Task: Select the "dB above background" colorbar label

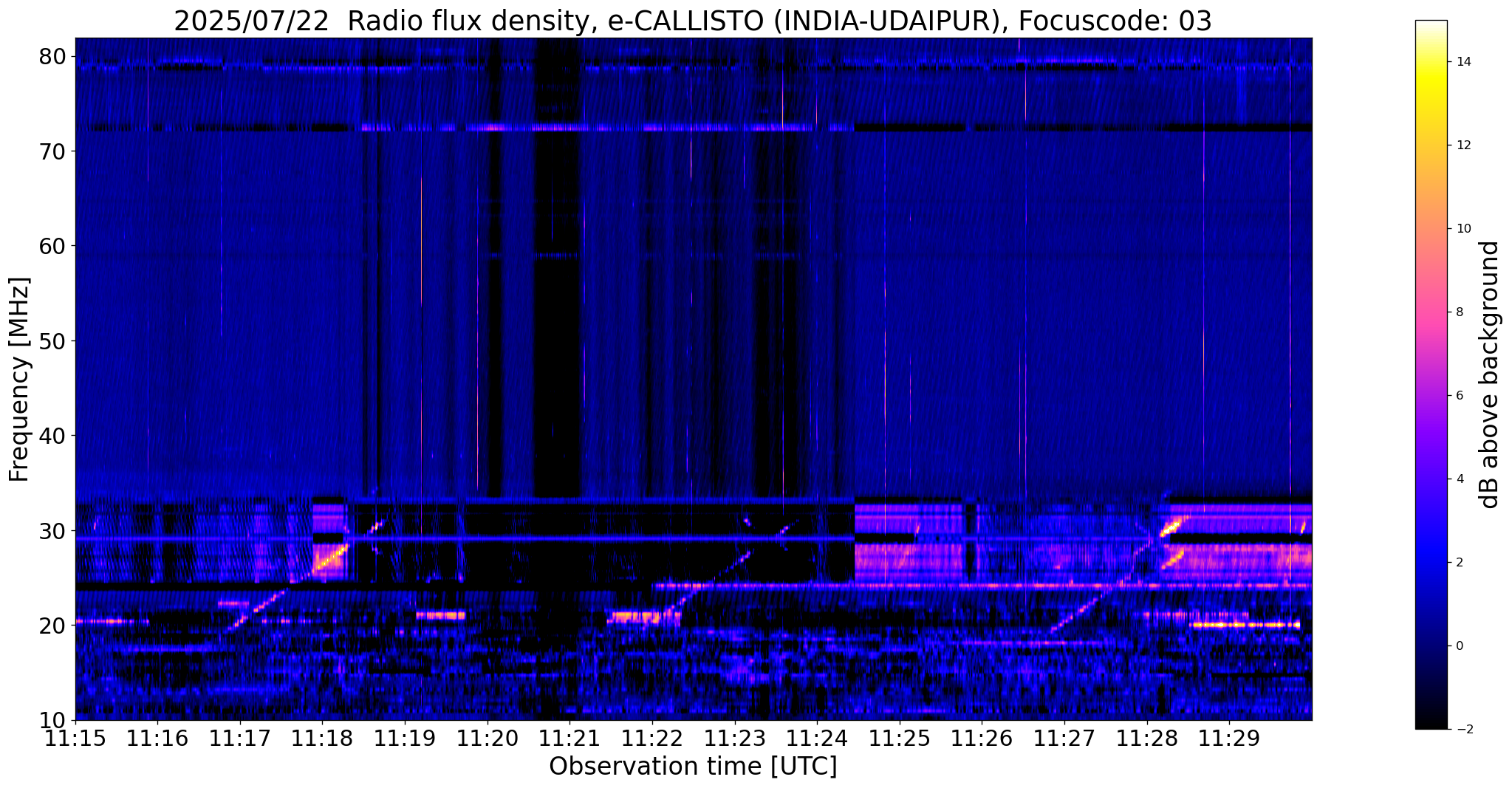Action: 1490,374
